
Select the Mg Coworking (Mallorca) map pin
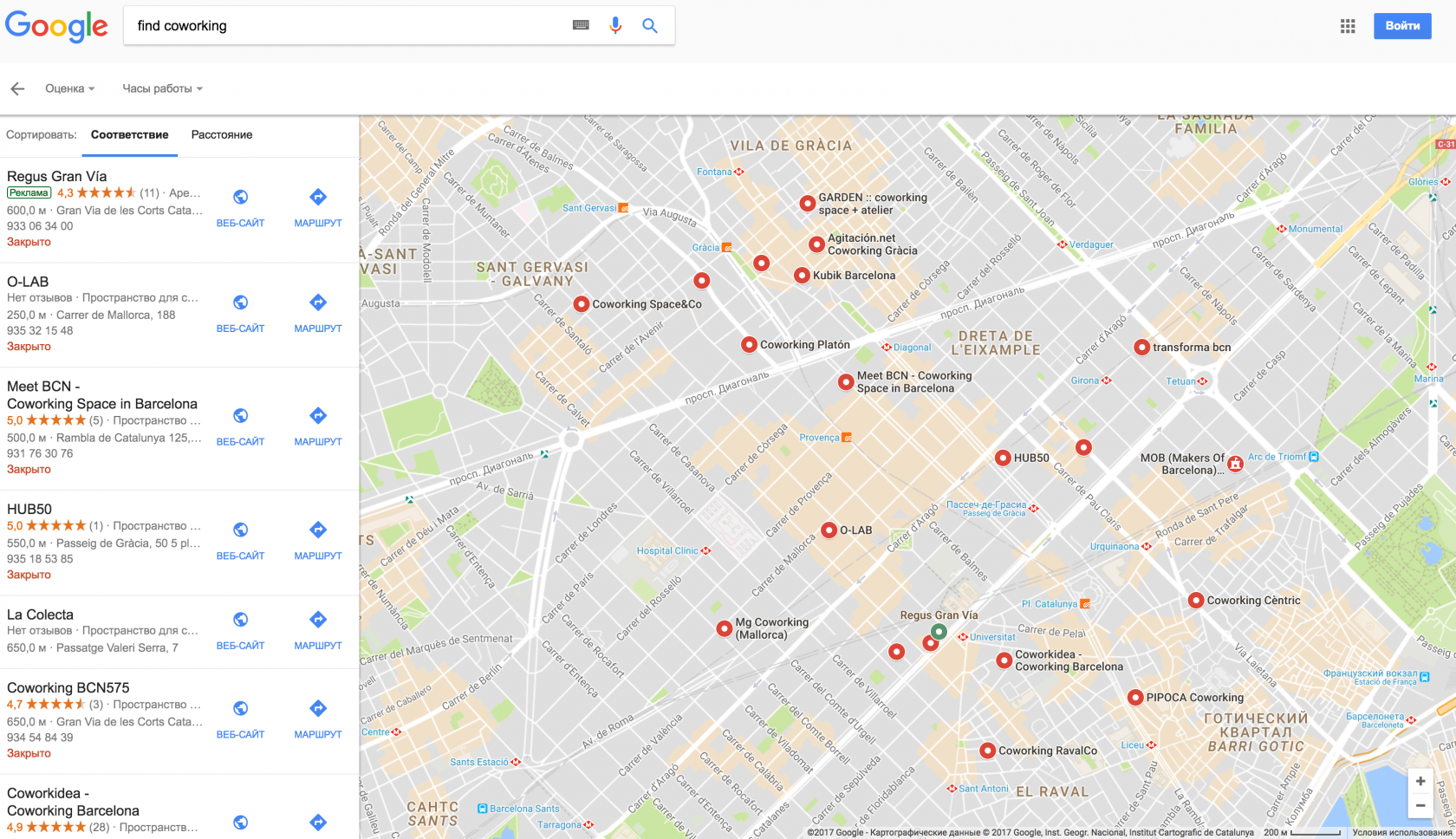(725, 629)
